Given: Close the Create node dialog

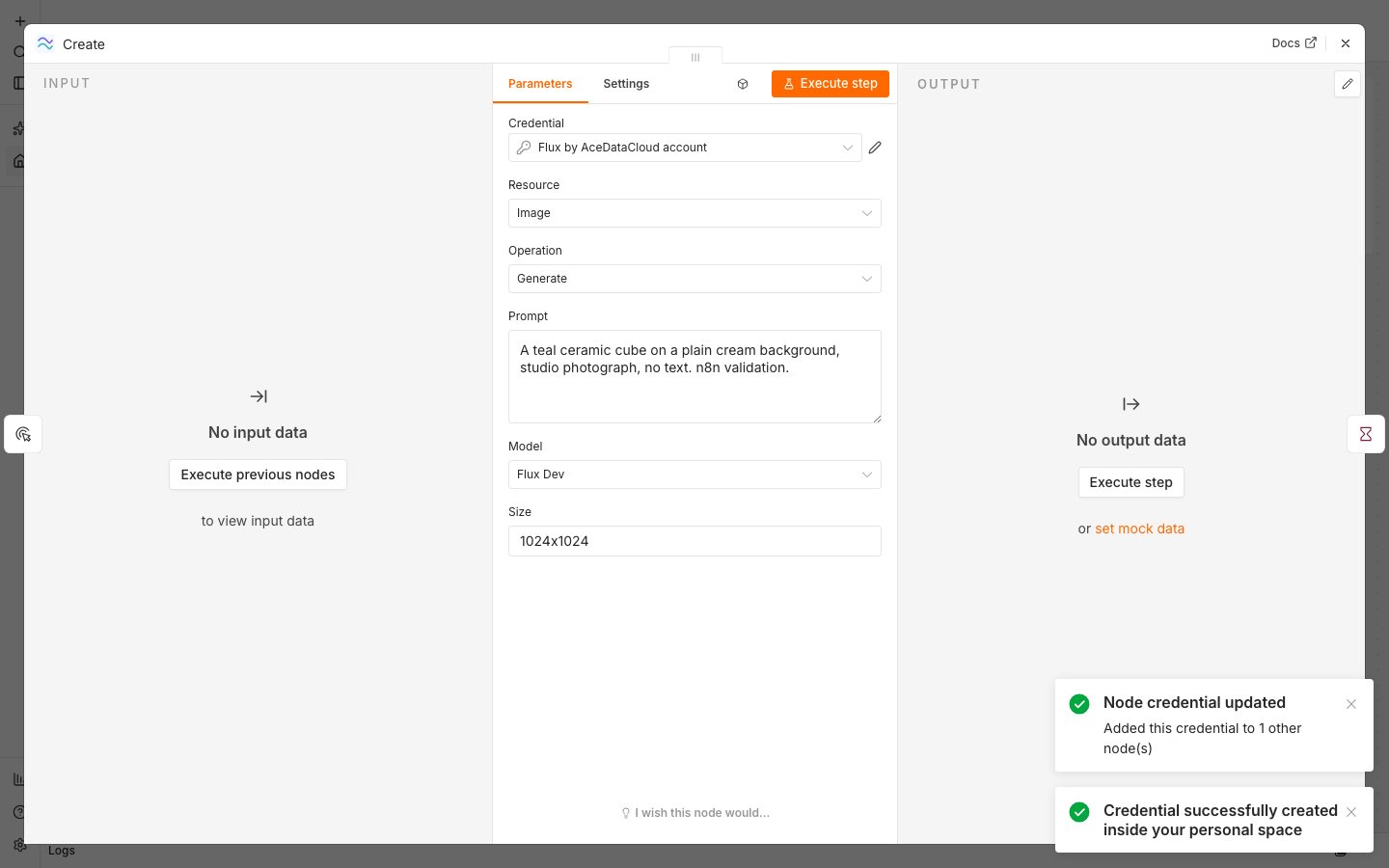Looking at the screenshot, I should pos(1346,43).
